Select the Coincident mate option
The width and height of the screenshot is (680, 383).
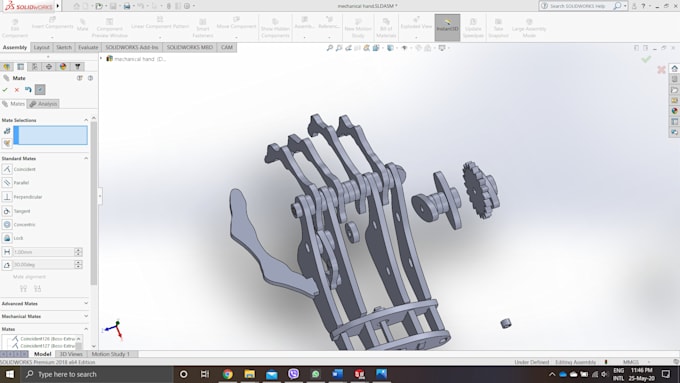click(19, 169)
